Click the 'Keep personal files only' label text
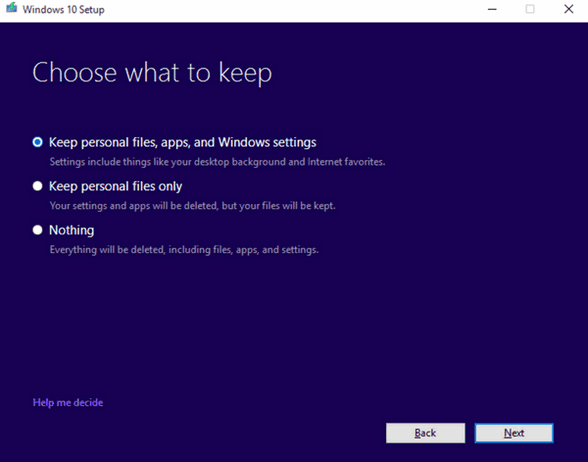 [116, 186]
